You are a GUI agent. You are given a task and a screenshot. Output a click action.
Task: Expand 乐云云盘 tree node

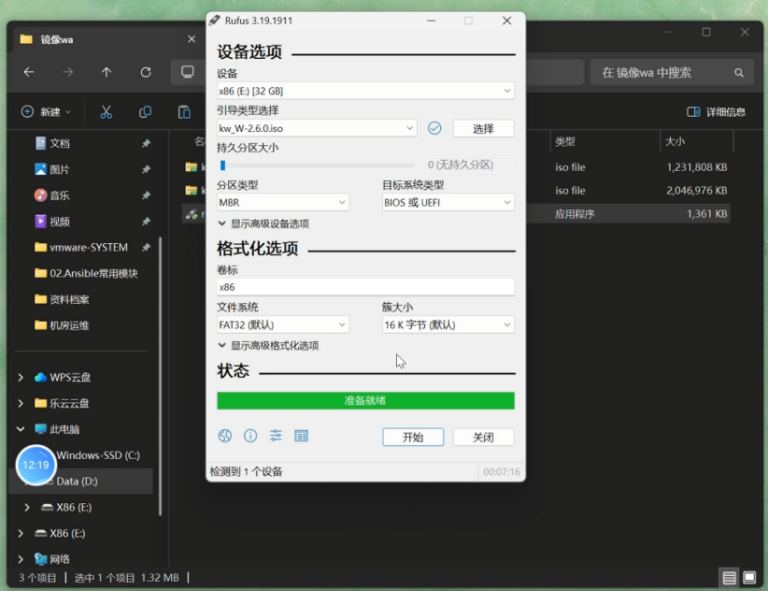click(x=21, y=403)
